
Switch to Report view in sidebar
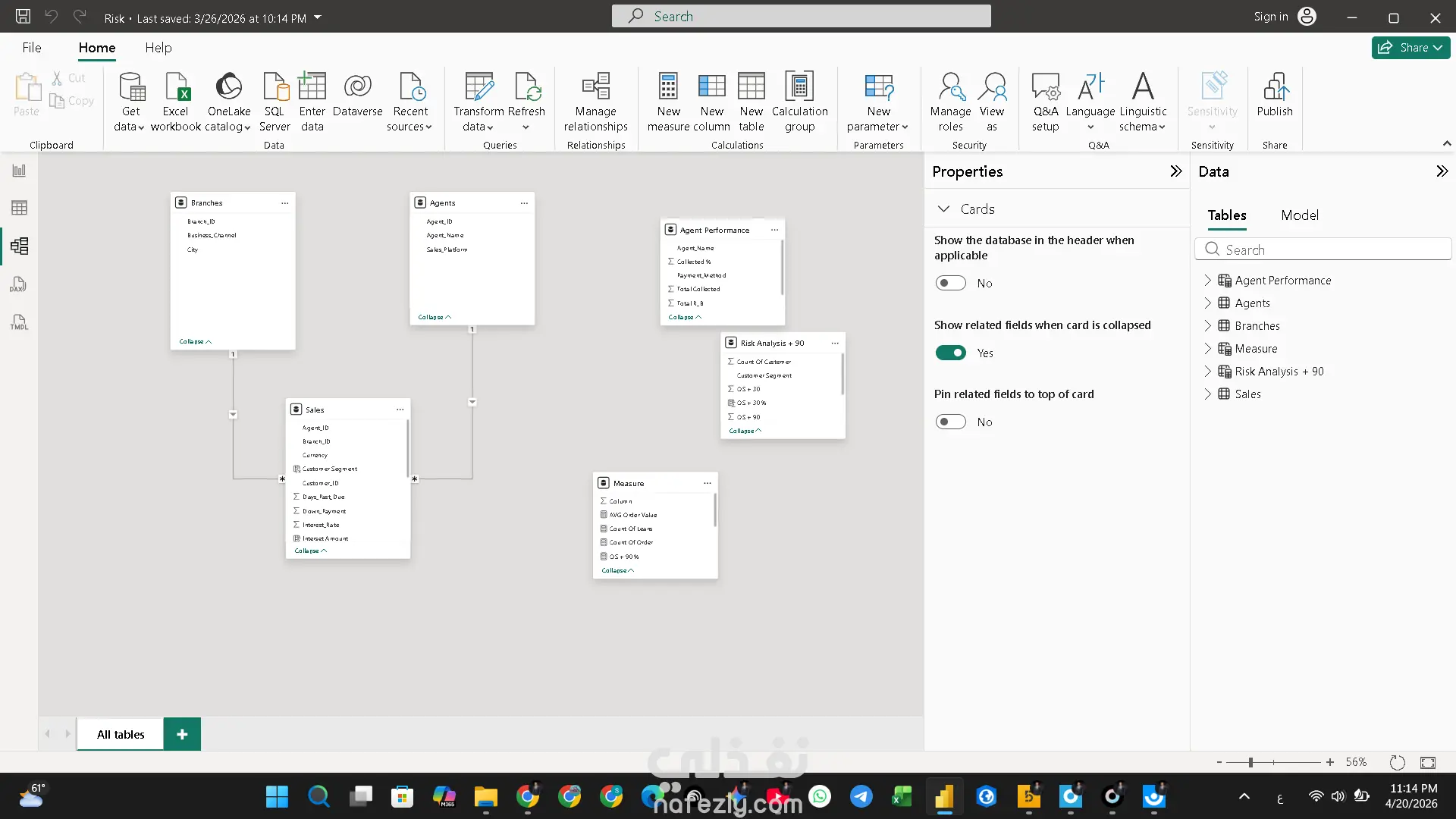(x=19, y=171)
